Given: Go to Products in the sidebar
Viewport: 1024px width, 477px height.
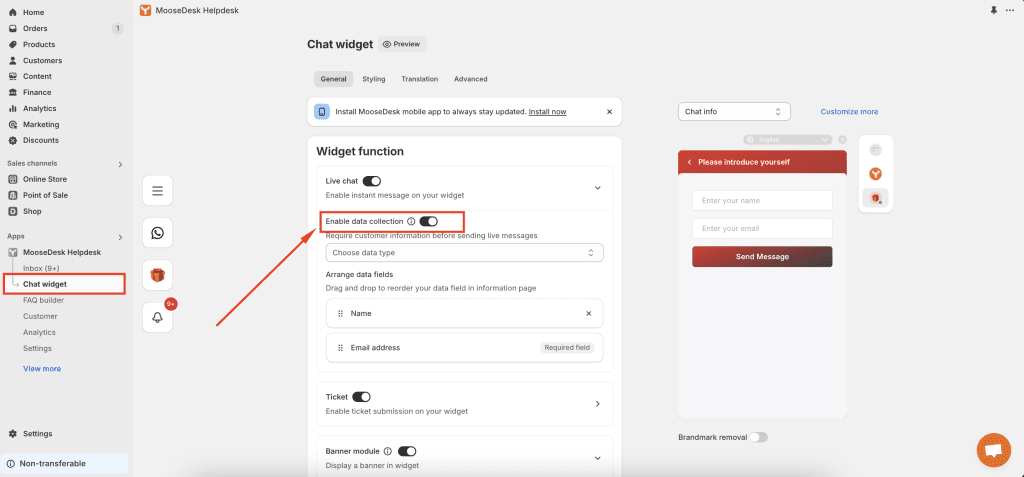Looking at the screenshot, I should coord(39,44).
